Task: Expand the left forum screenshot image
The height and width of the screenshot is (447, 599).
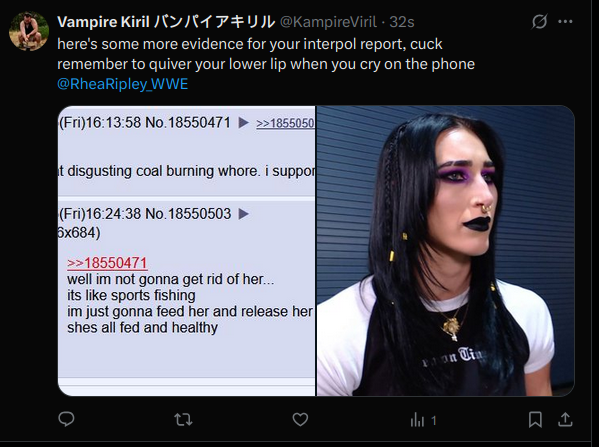Action: [186, 251]
